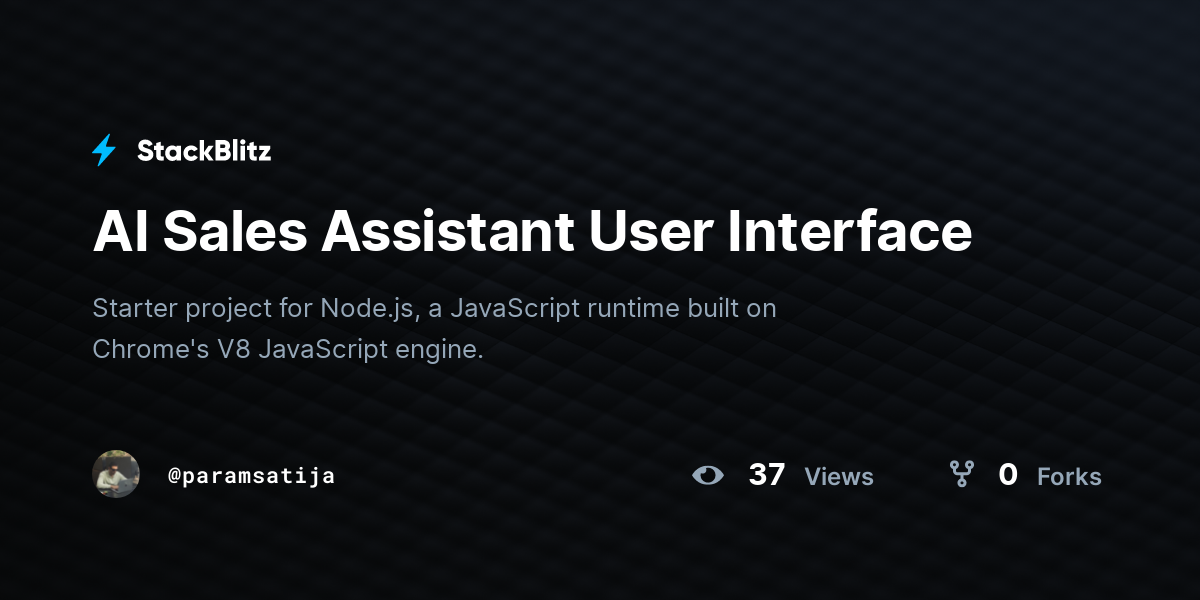Click the Starter project description paragraph
This screenshot has width=1200, height=600.
click(x=434, y=329)
